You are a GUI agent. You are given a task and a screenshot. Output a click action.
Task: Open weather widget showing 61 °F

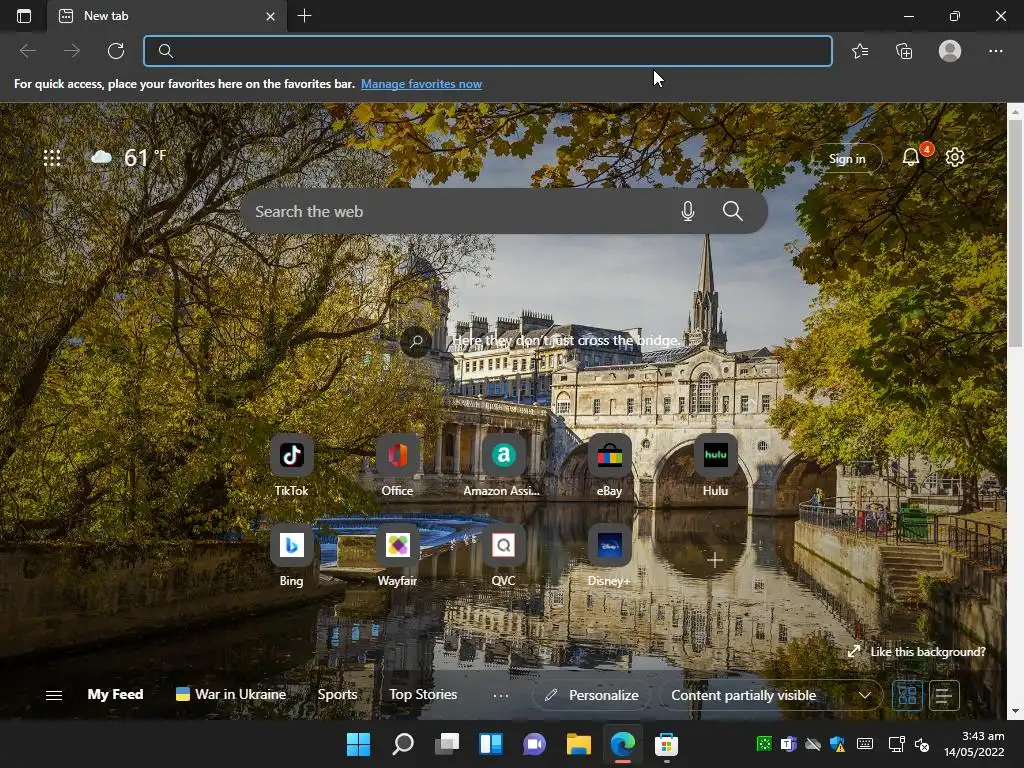(x=129, y=157)
